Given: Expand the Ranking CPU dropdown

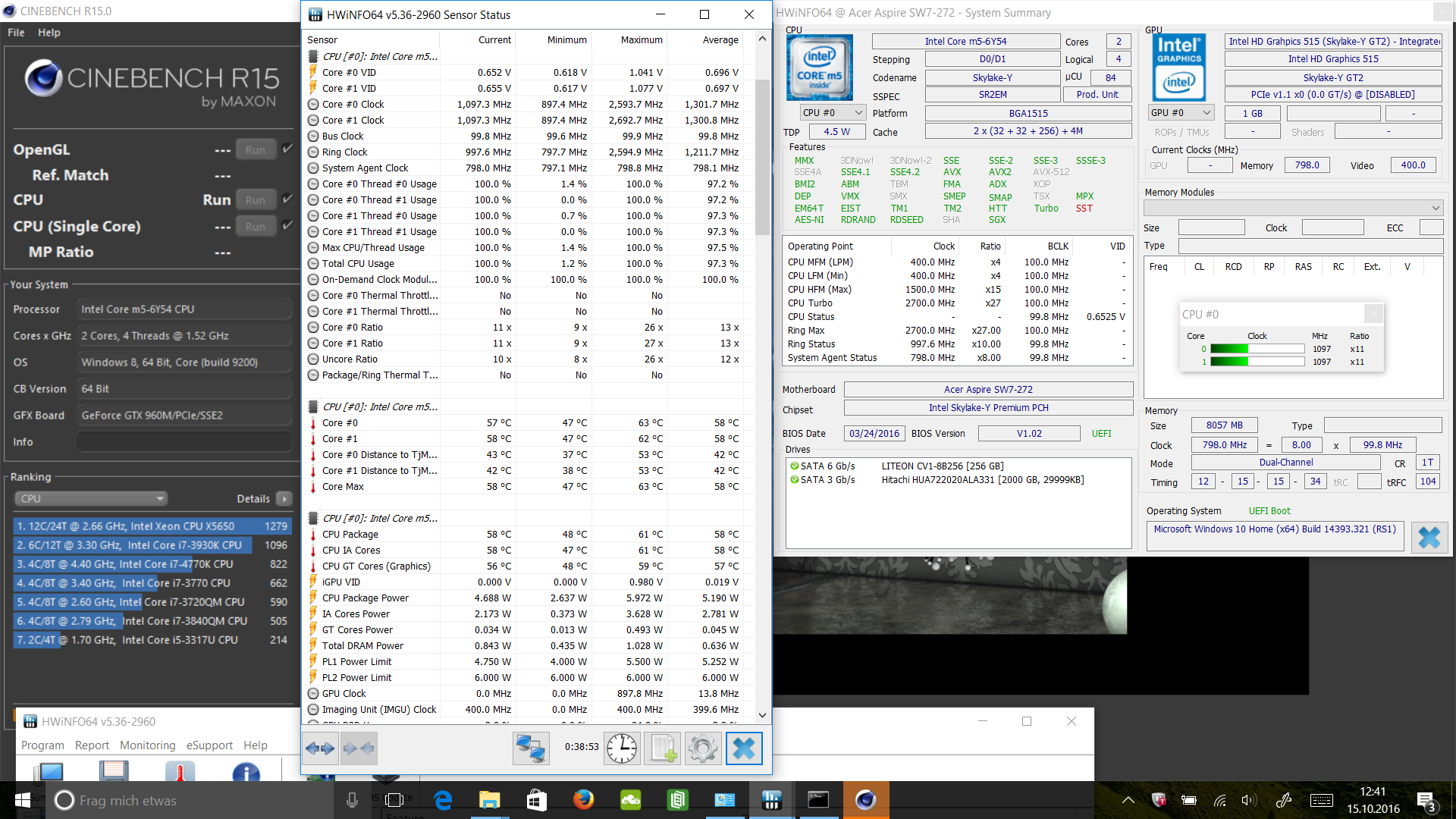Looking at the screenshot, I should pyautogui.click(x=91, y=498).
